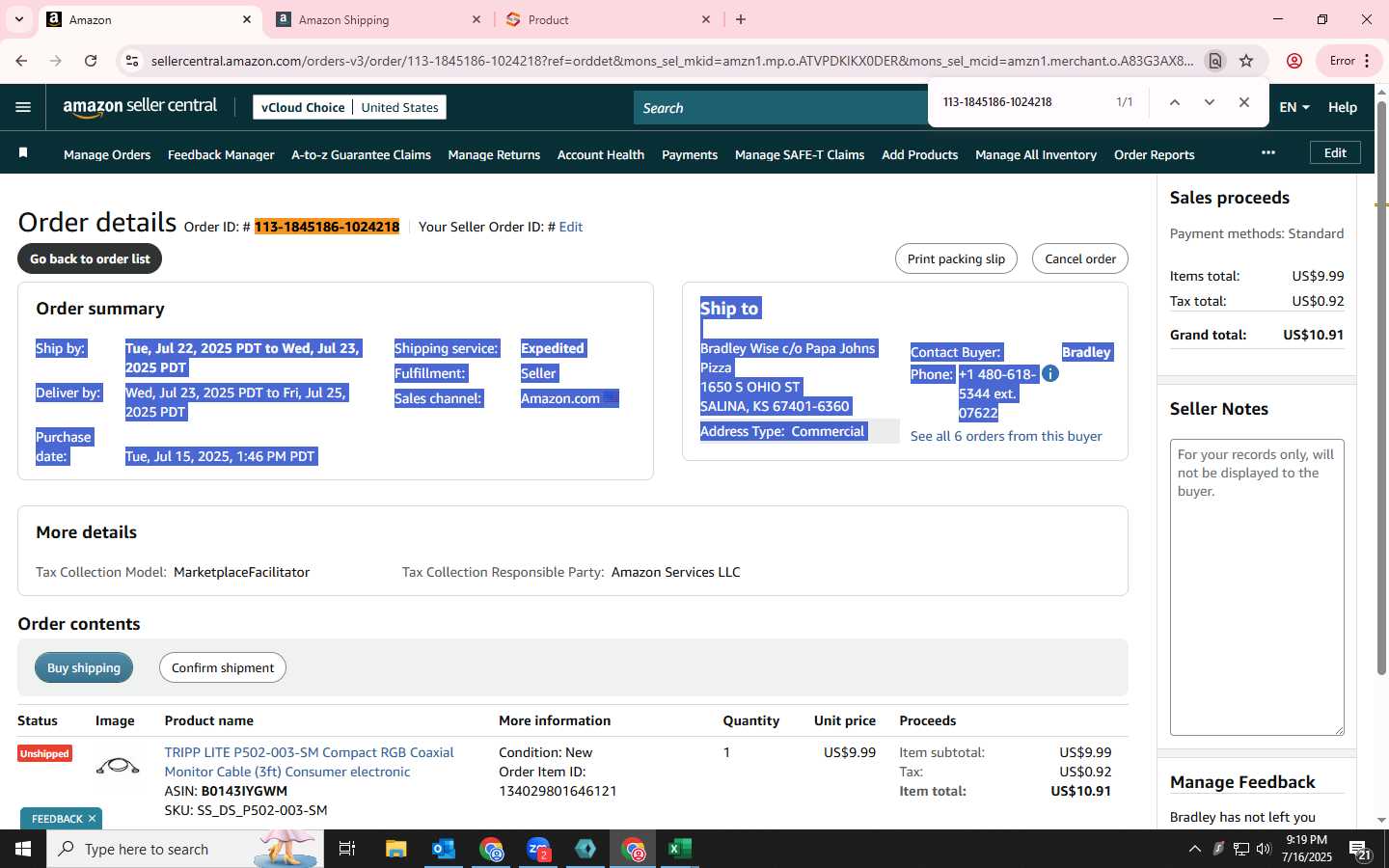The height and width of the screenshot is (868, 1389).
Task: Open Zoom from taskbar
Action: (538, 849)
